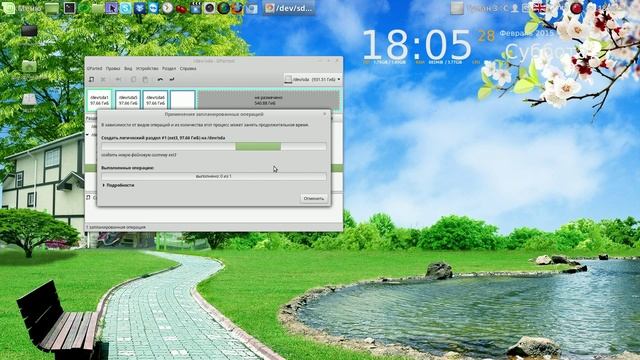Select the /dev/sda5 partition block

128,100
